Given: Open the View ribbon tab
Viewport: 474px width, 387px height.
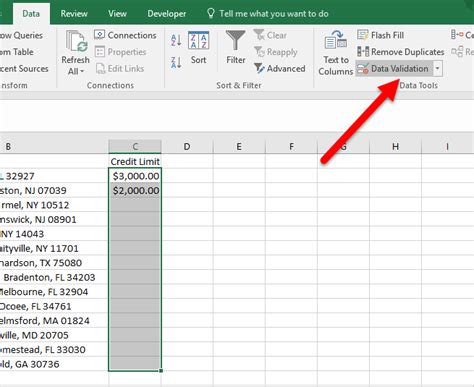Looking at the screenshot, I should click(117, 14).
